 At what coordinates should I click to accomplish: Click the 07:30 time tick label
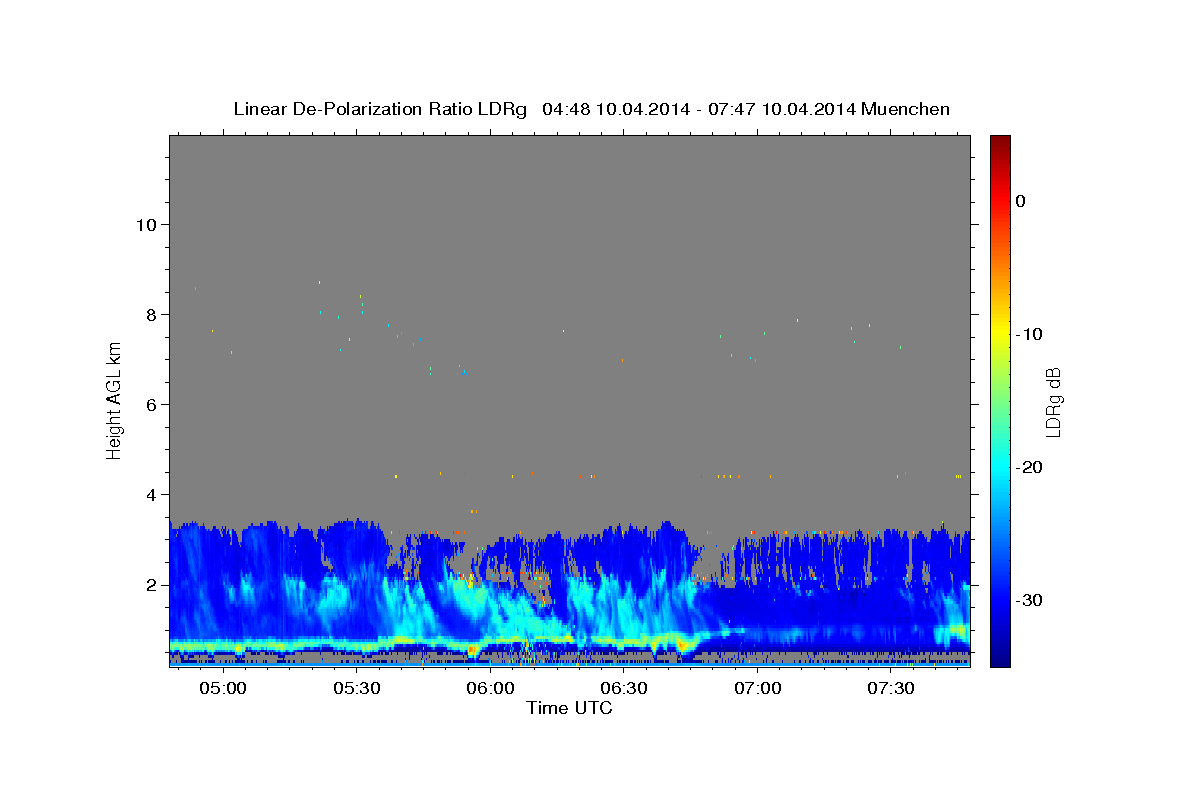click(891, 689)
